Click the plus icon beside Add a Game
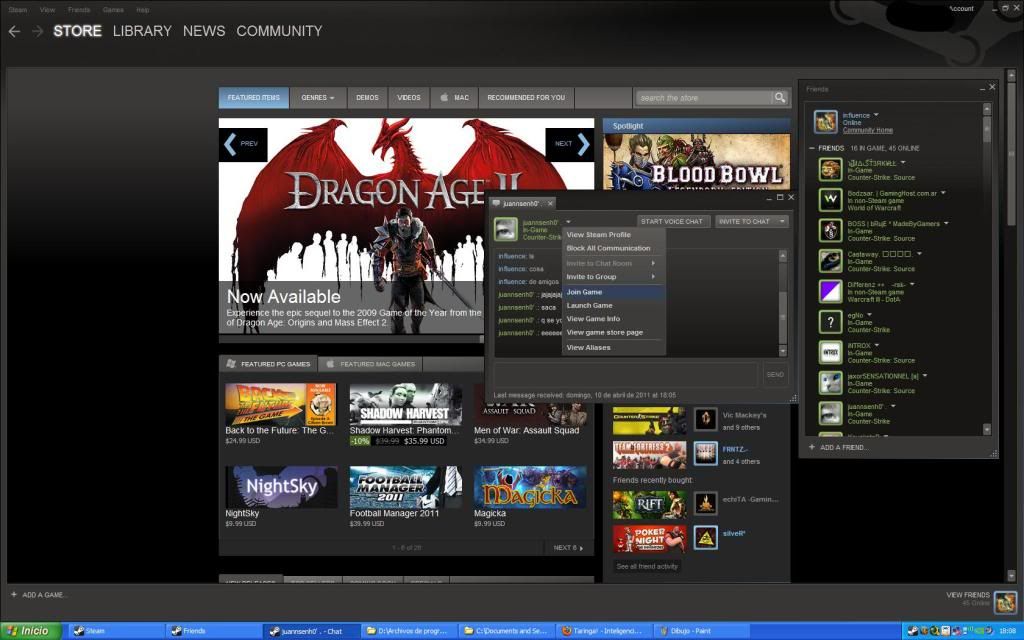Viewport: 1024px width, 640px height. click(x=14, y=594)
